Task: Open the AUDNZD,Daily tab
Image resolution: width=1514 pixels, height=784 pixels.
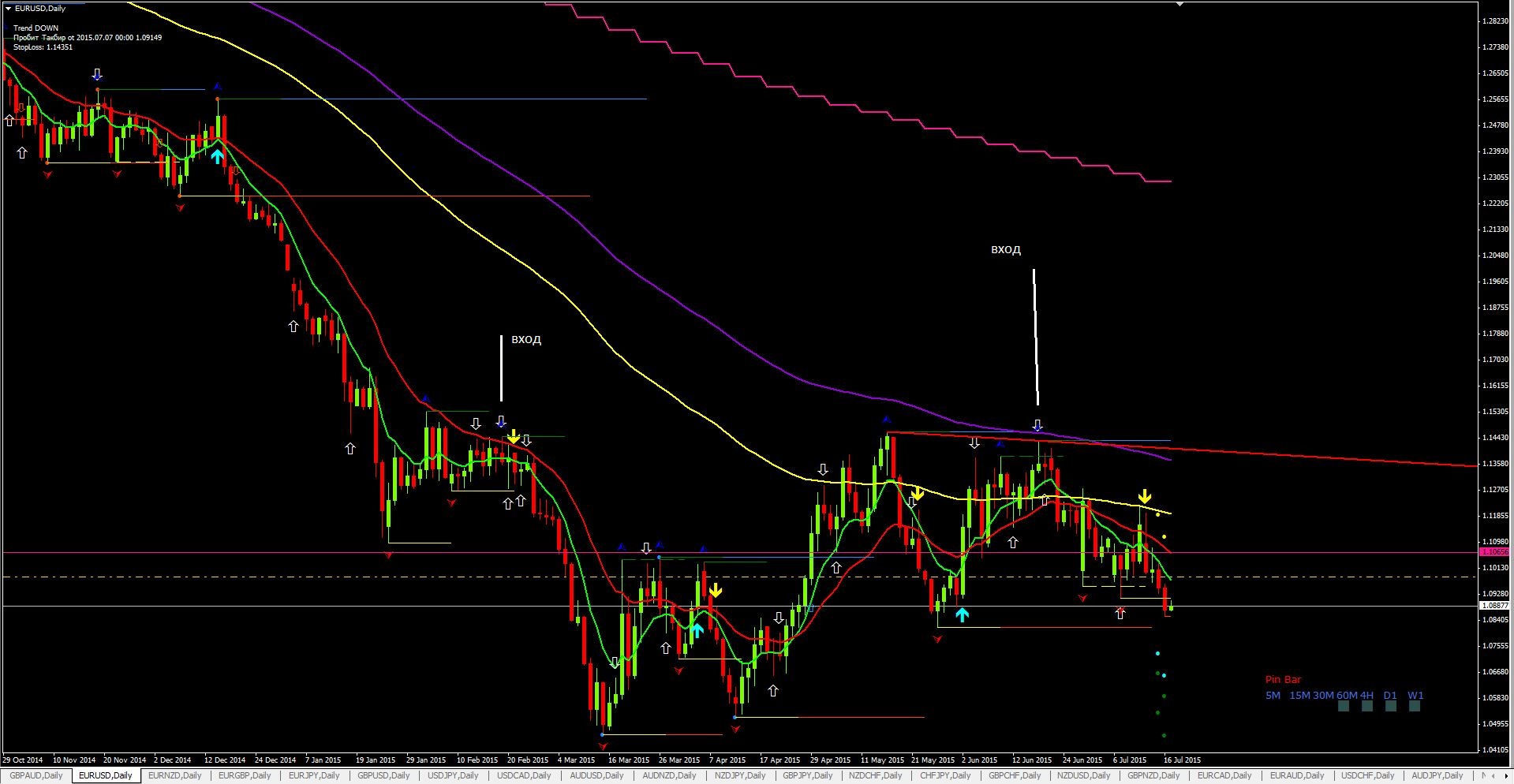Action: [669, 776]
